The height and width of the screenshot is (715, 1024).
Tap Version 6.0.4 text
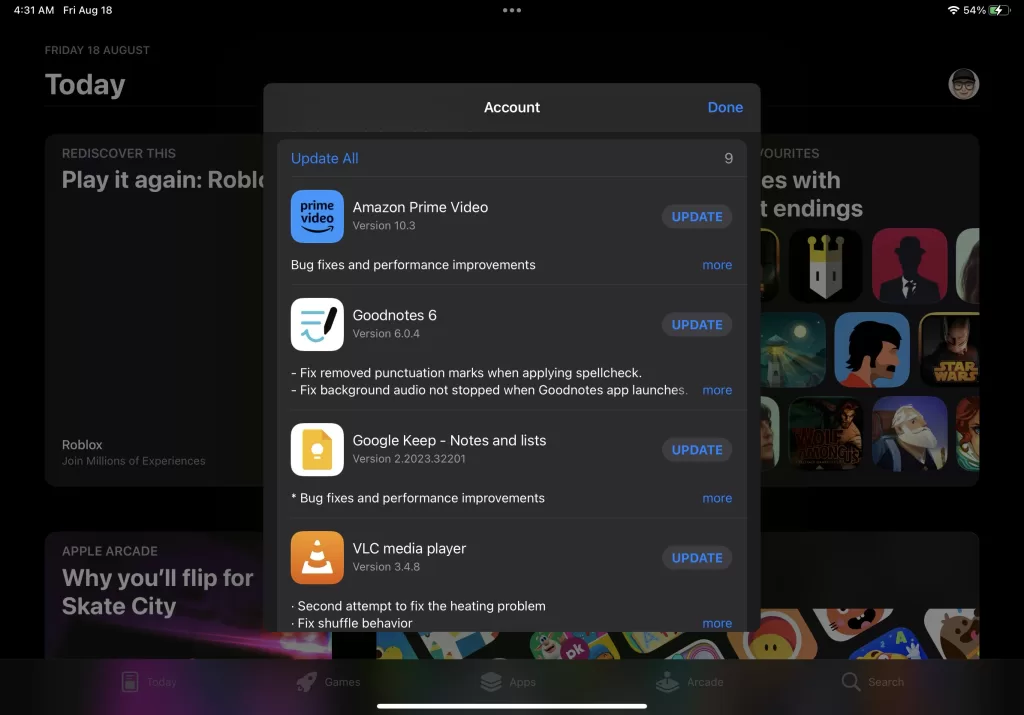[x=386, y=334]
